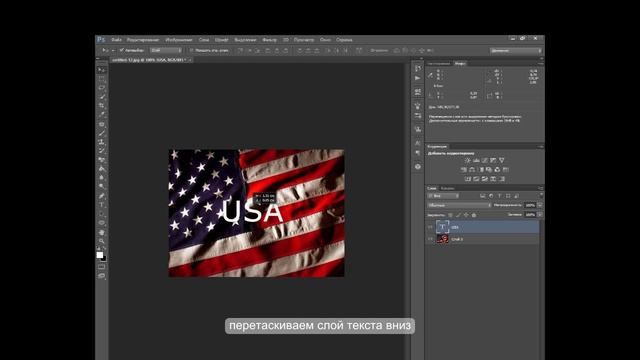Open the opacity slider arrow

tap(540, 205)
